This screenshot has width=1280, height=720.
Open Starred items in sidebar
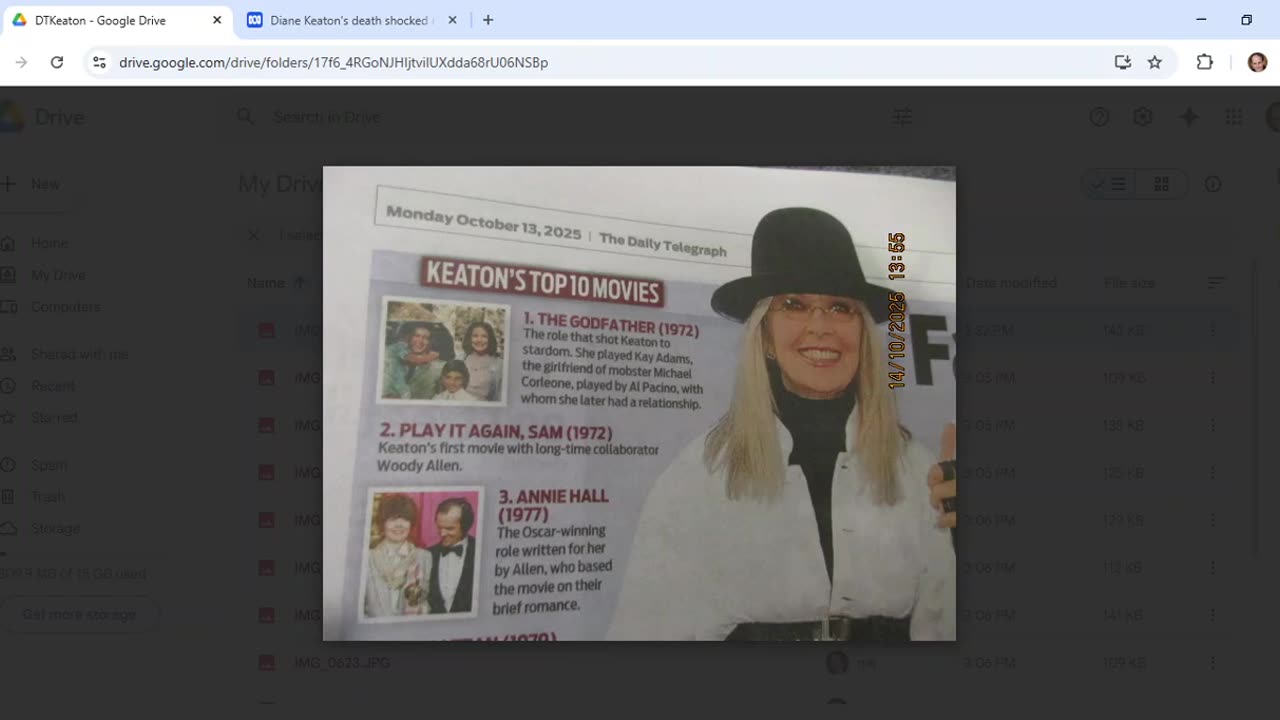pos(54,417)
